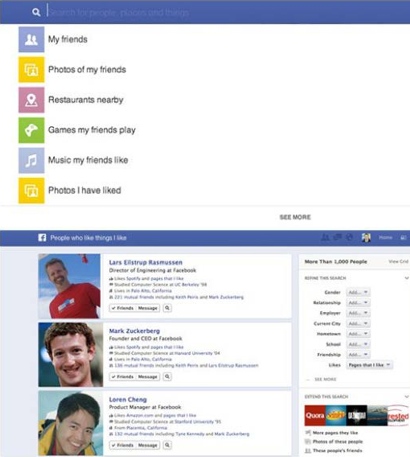Open the Likes Pages that I like dropdown
This screenshot has height=457, width=410.
pyautogui.click(x=369, y=365)
